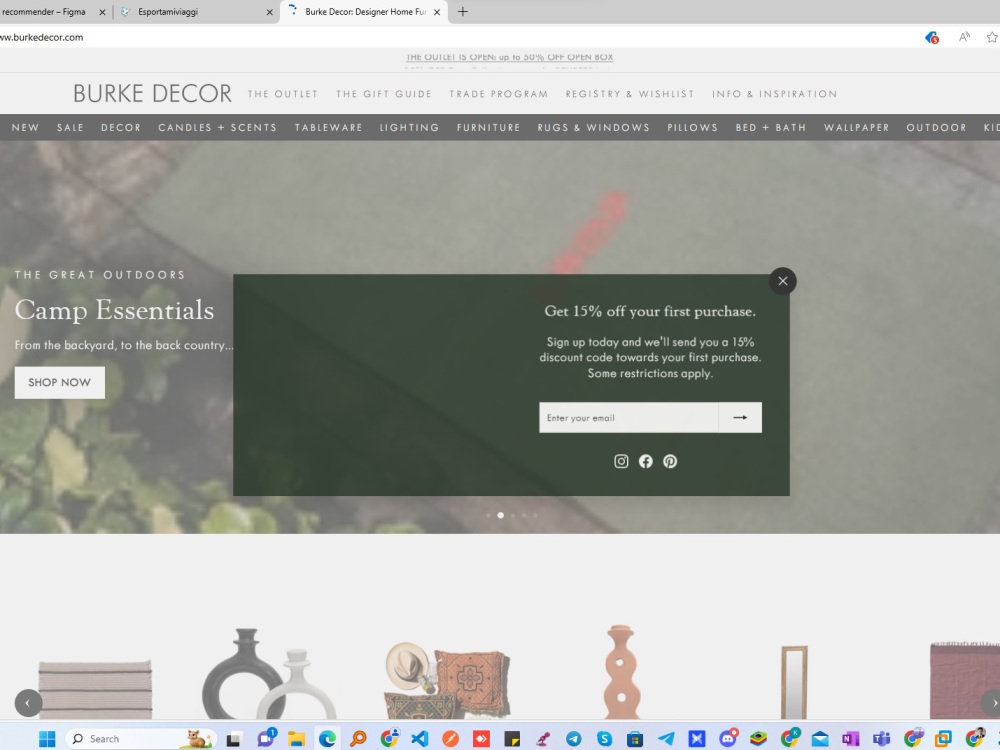Click the striped rug product thumbnail

point(95,689)
